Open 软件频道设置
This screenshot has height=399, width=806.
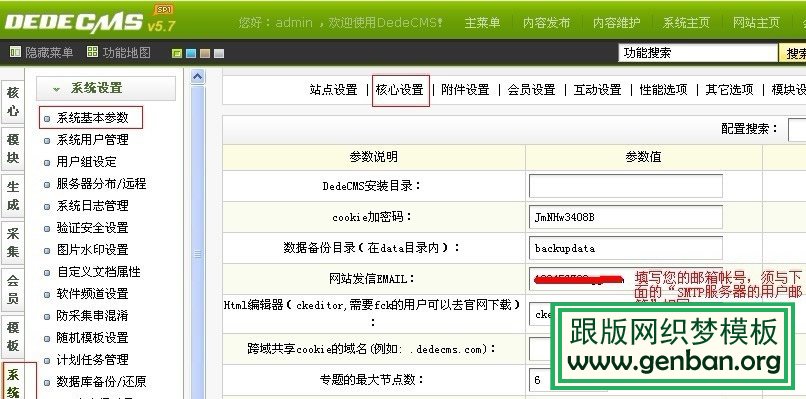(x=93, y=294)
